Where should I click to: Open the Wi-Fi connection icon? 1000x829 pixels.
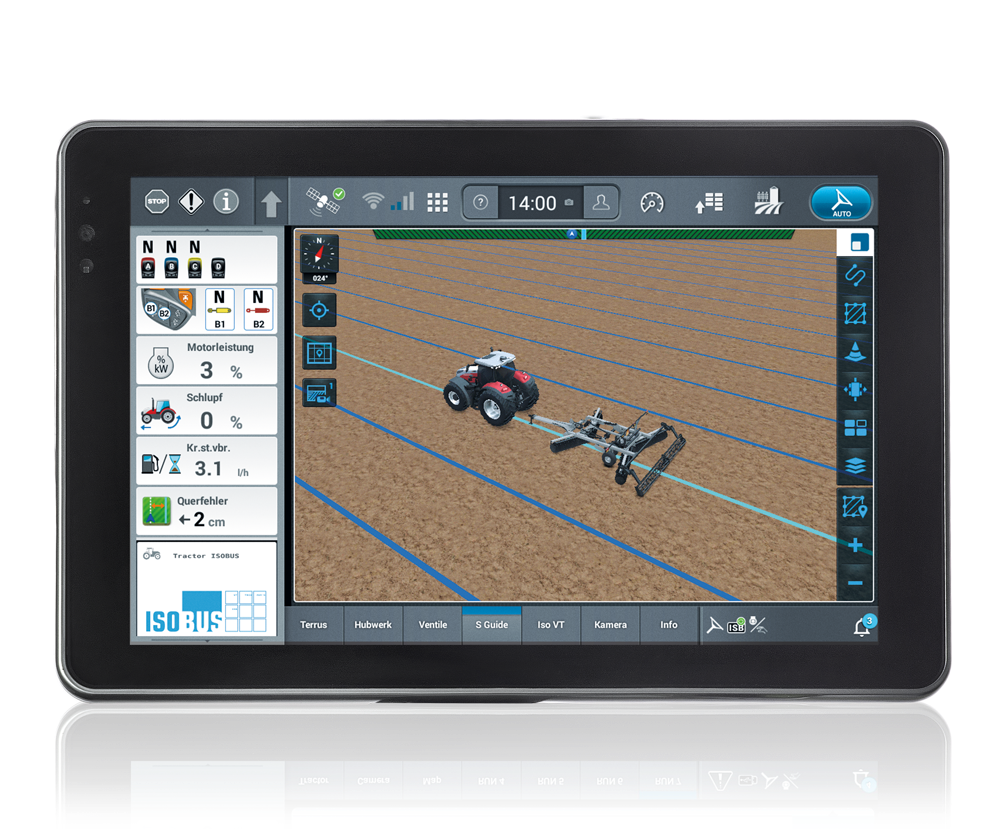pyautogui.click(x=373, y=201)
